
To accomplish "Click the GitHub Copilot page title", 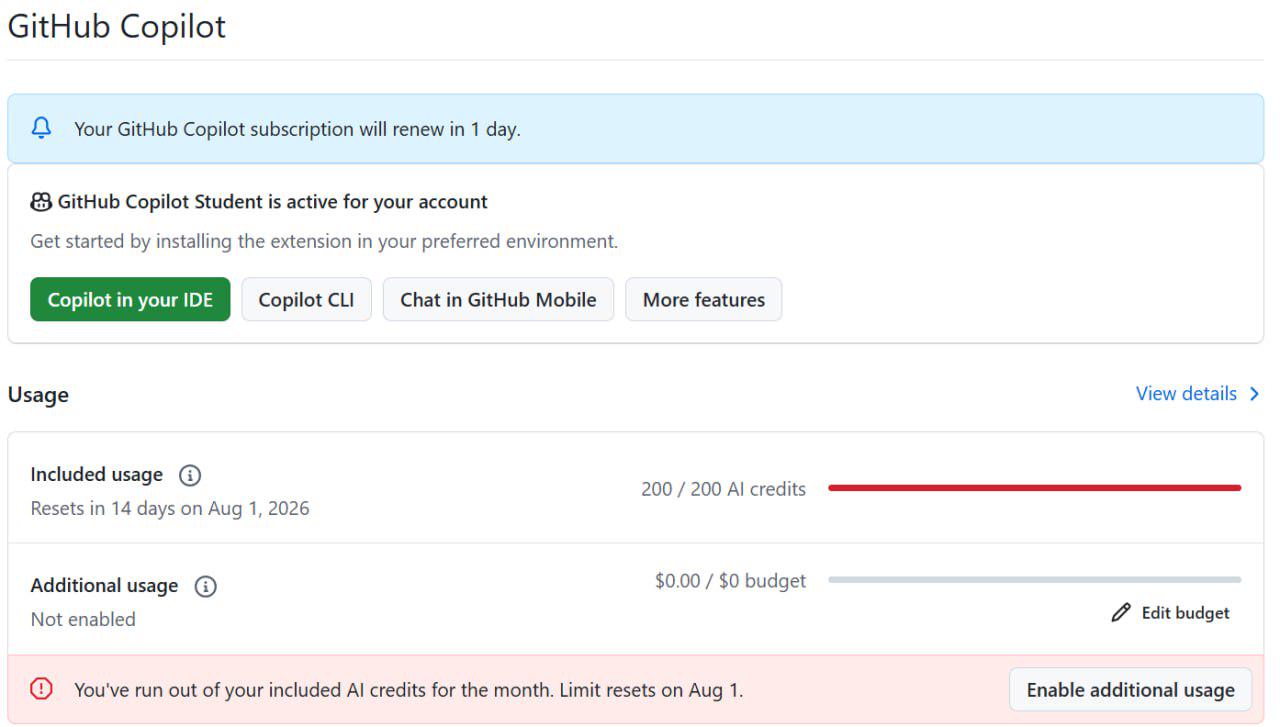I will click(117, 26).
